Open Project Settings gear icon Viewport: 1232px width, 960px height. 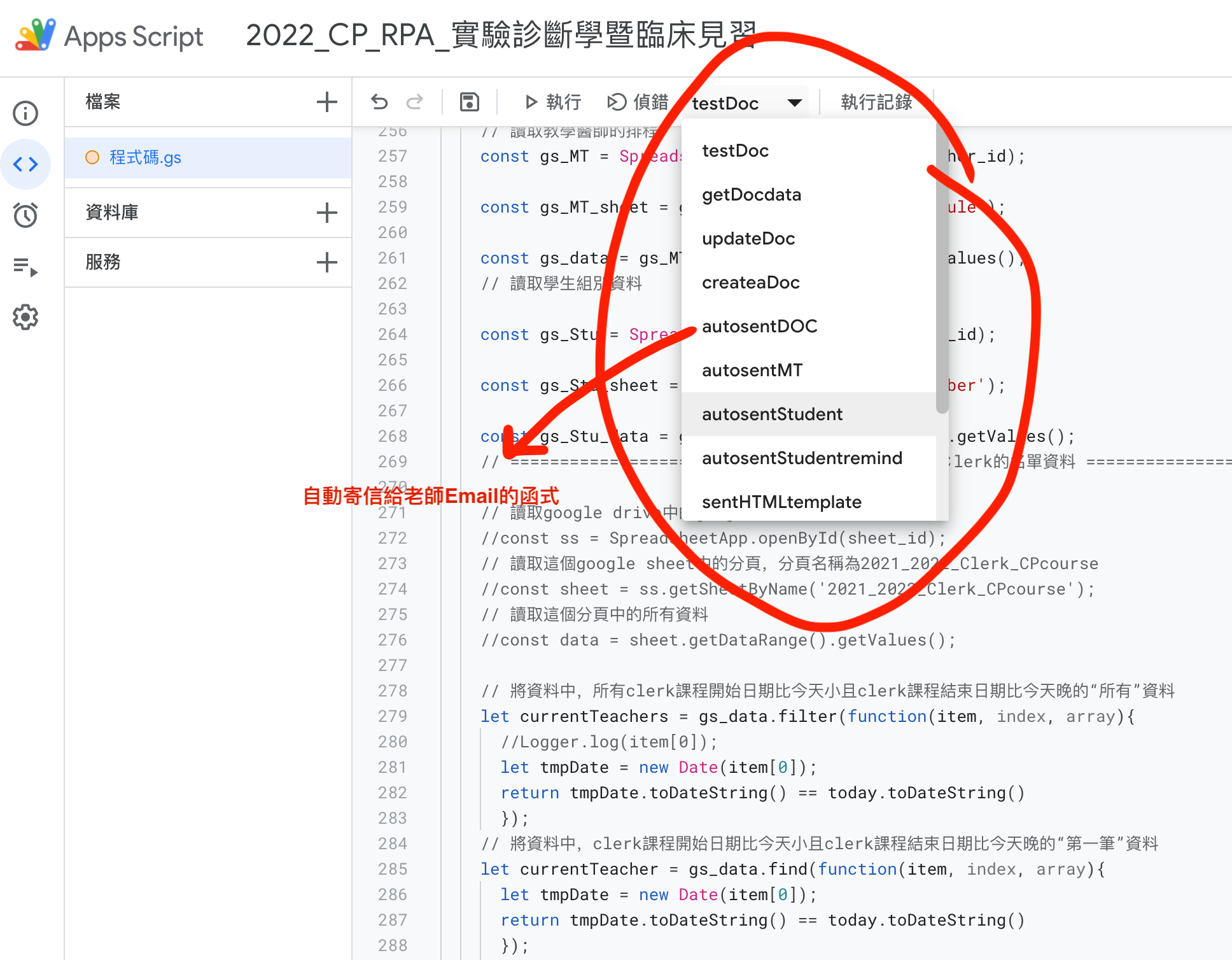[25, 317]
